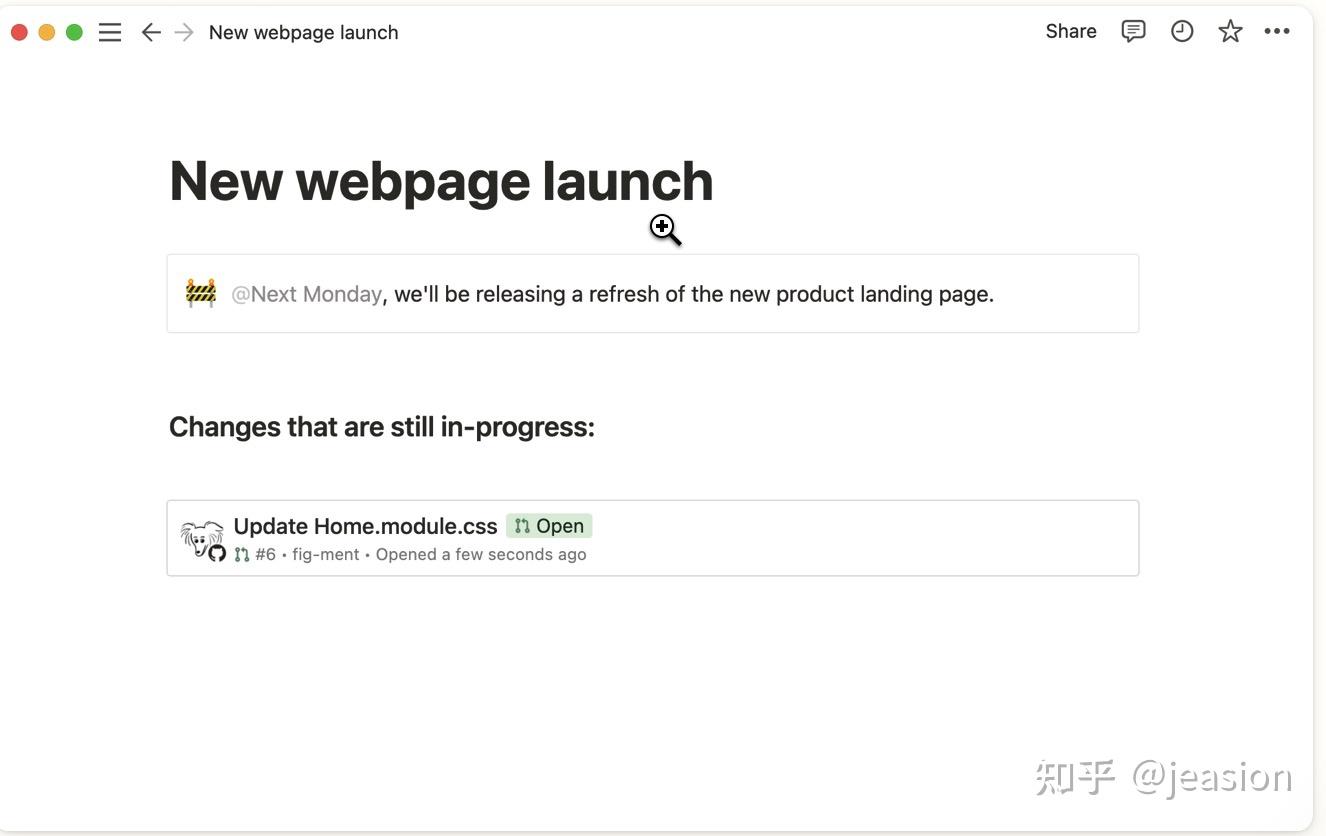Open the sidebar hamburger menu
This screenshot has height=836, width=1326.
[x=110, y=33]
